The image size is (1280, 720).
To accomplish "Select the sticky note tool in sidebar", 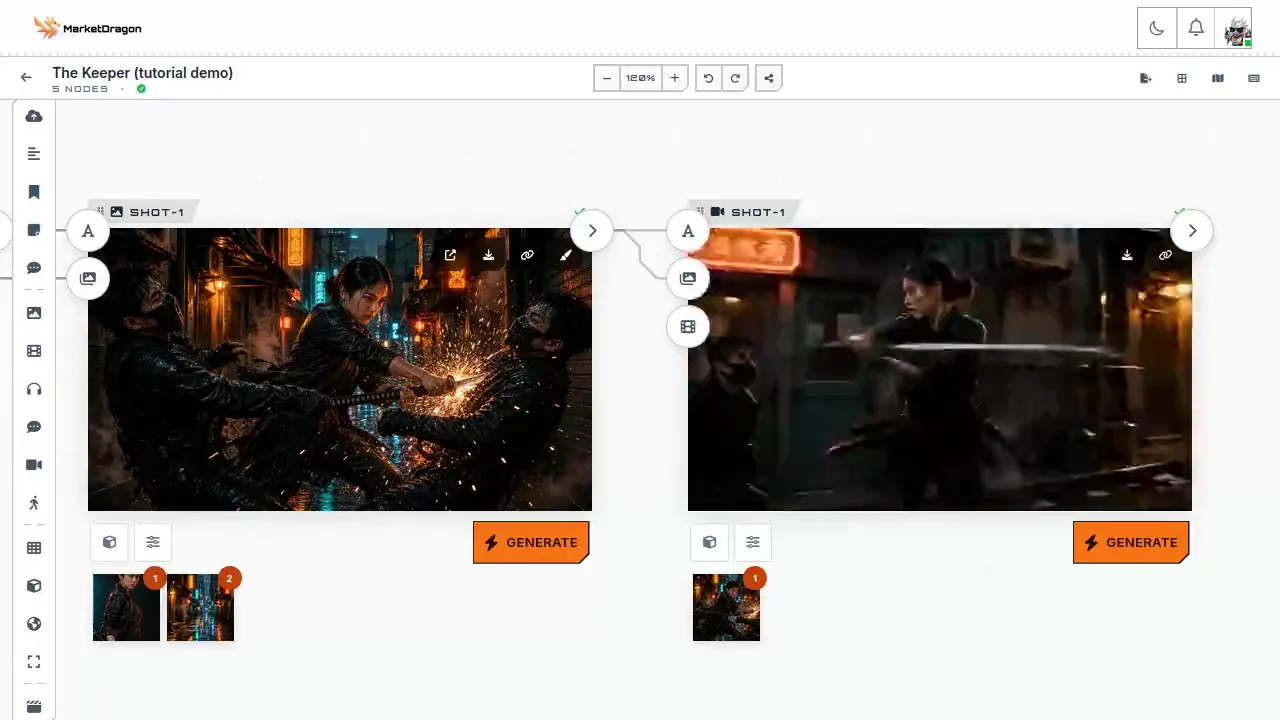I will click(x=34, y=230).
